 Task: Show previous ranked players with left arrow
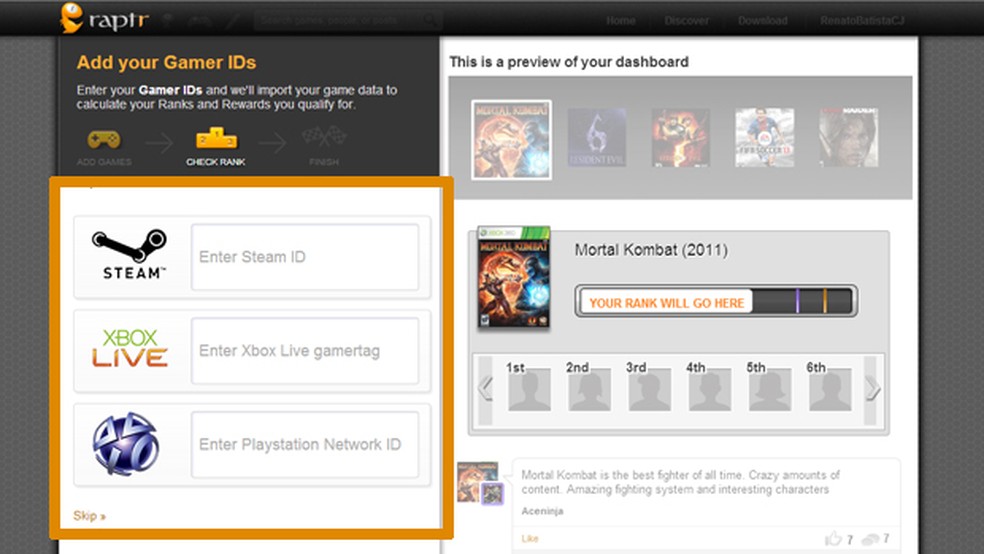pyautogui.click(x=485, y=389)
